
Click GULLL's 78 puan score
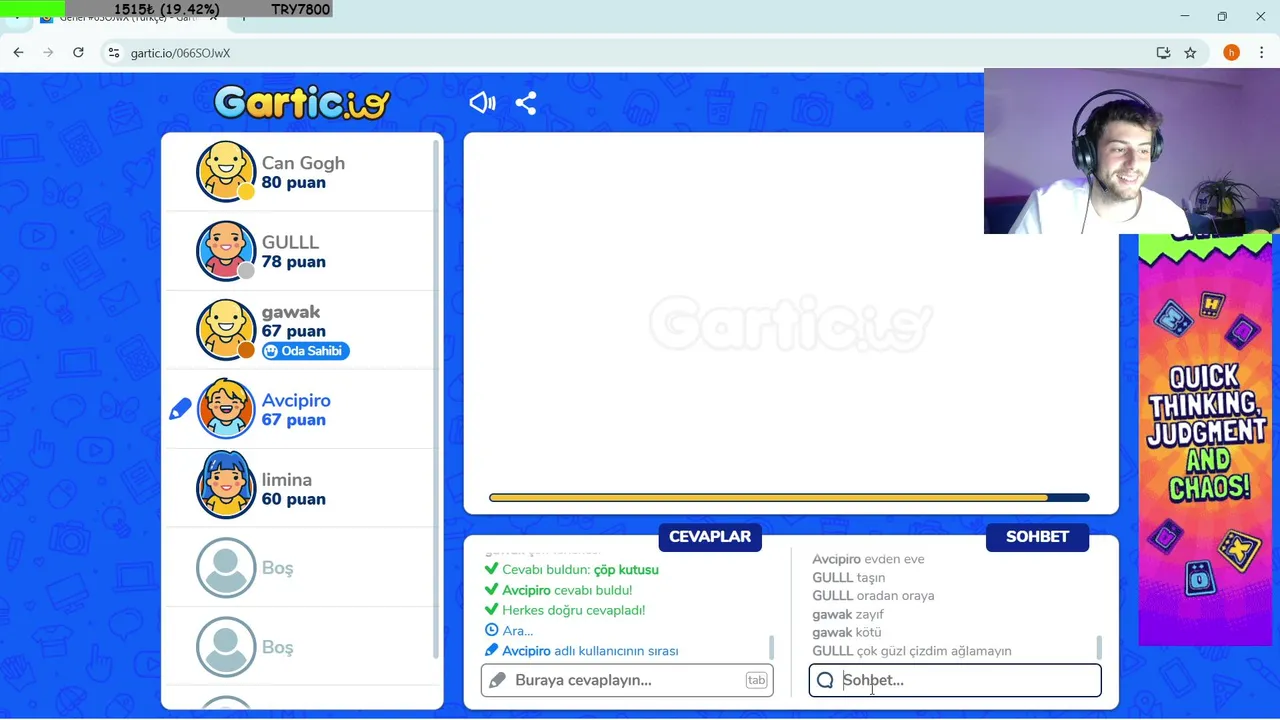click(293, 262)
